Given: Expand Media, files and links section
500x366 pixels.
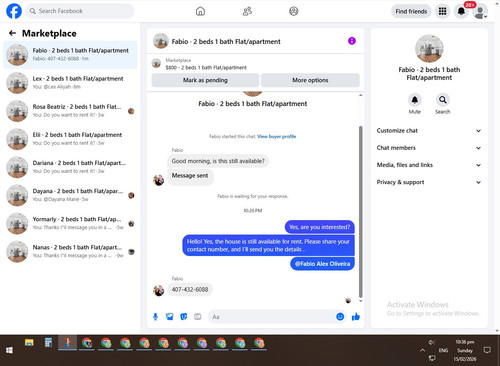Looking at the screenshot, I should pyautogui.click(x=429, y=165).
